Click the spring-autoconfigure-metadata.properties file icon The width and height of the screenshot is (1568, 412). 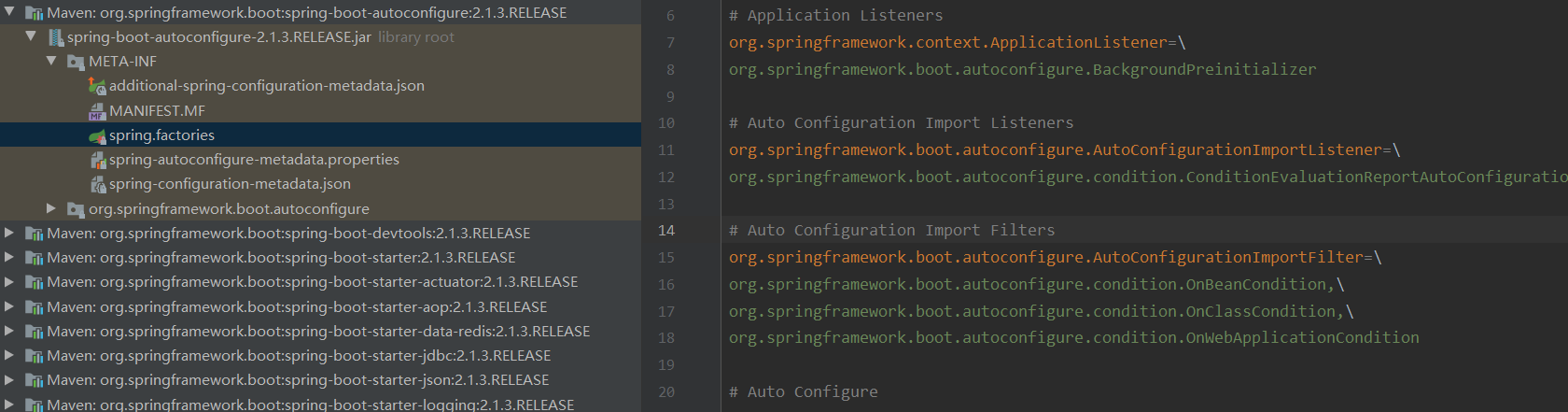click(x=97, y=160)
